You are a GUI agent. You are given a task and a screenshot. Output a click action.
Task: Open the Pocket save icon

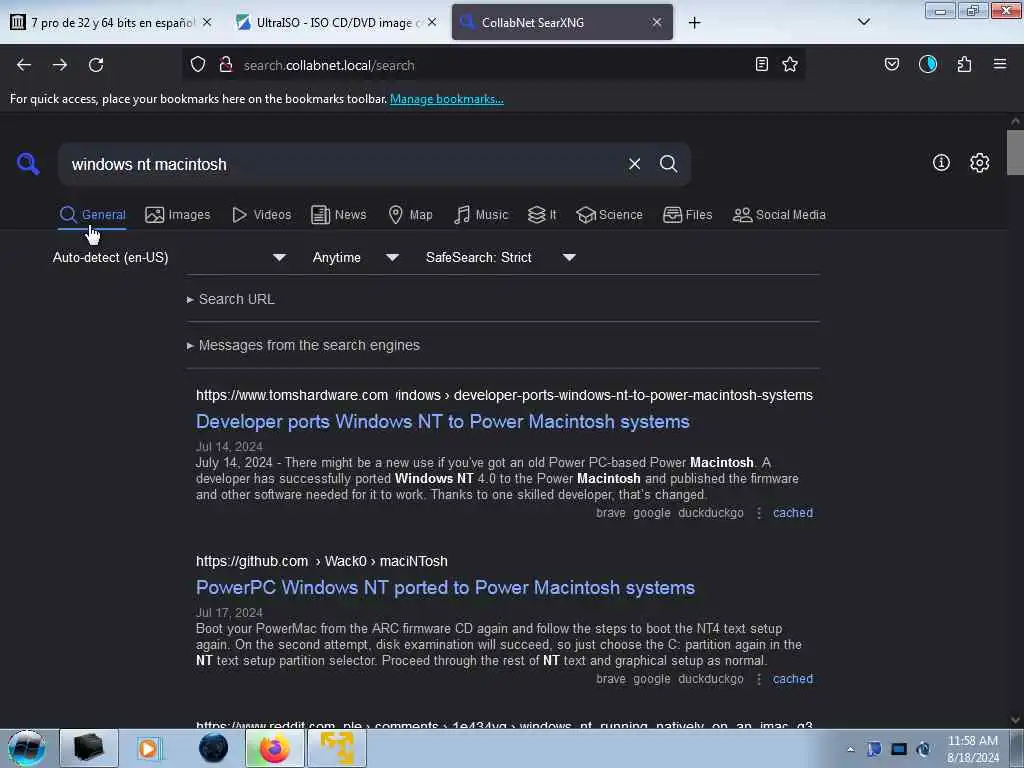point(892,64)
